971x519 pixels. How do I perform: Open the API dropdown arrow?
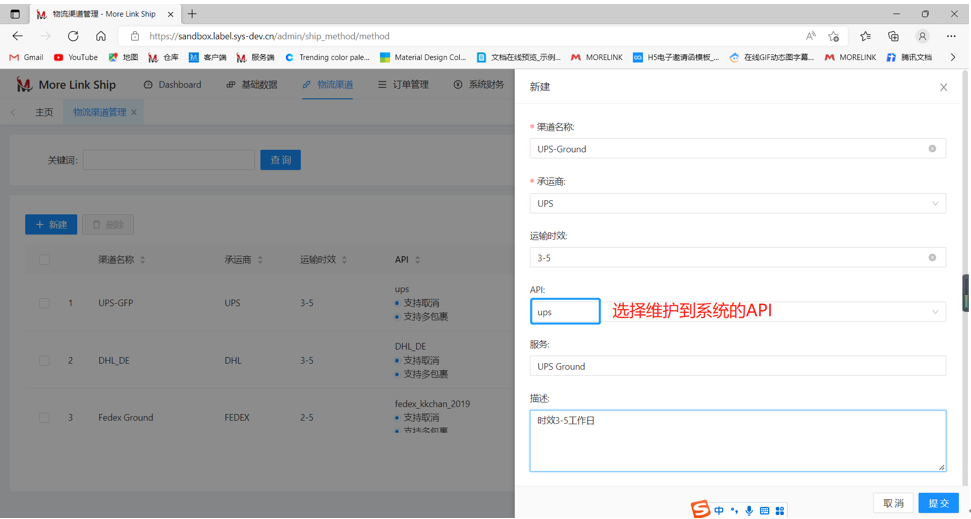tap(935, 312)
